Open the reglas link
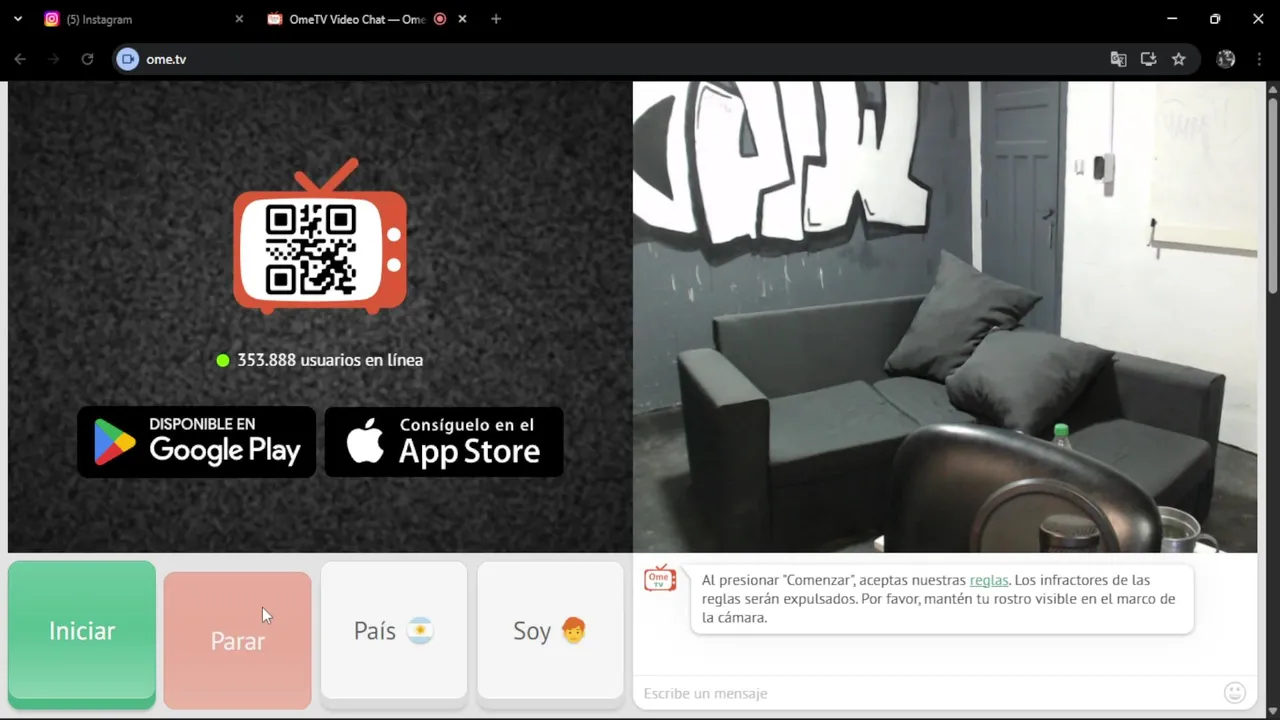 pyautogui.click(x=989, y=580)
